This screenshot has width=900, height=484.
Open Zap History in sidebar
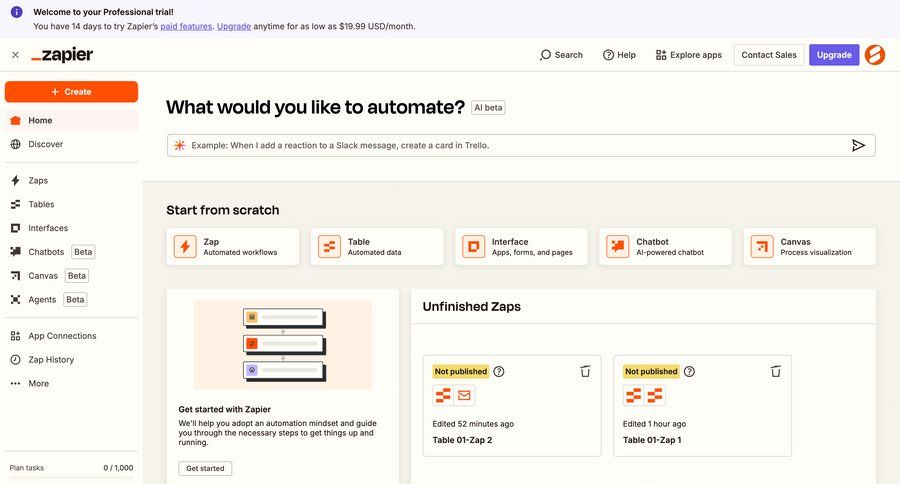[x=71, y=360]
